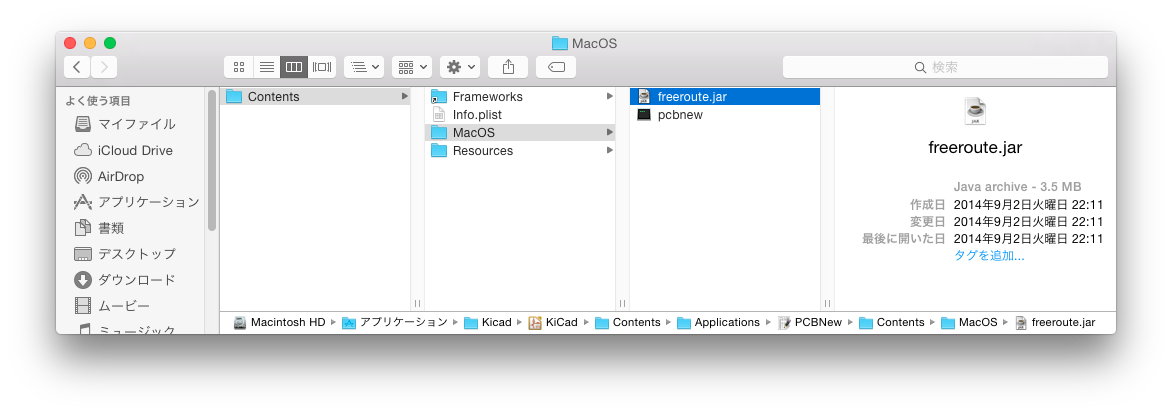Switch to column view
Screen dimensions: 1172x414
pyautogui.click(x=294, y=67)
